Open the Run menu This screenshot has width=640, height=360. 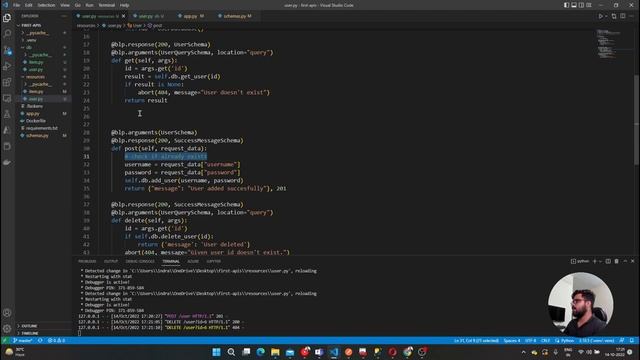(x=89, y=5)
